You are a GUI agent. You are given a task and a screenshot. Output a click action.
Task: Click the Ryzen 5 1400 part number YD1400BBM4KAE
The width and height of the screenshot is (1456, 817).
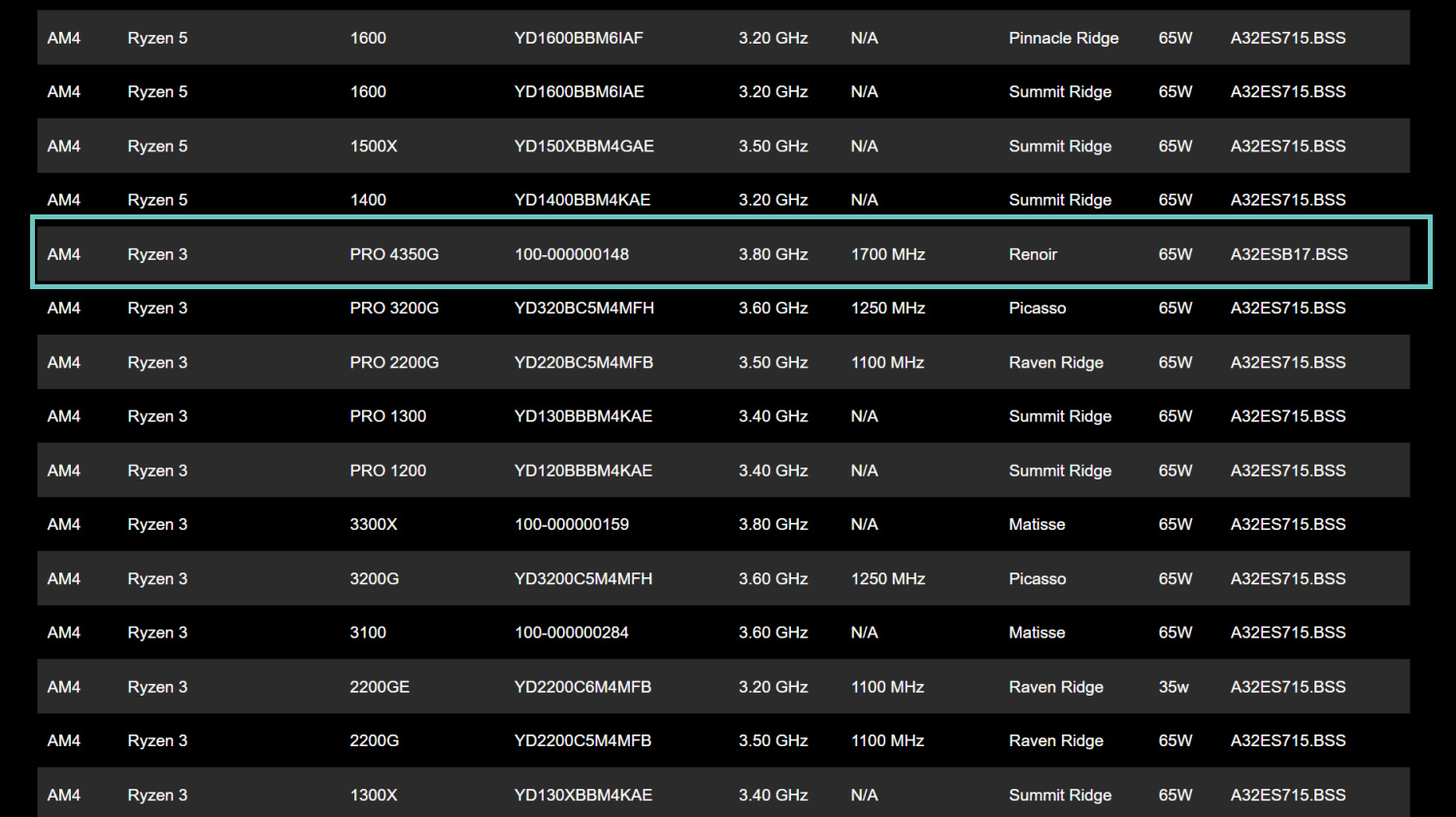point(582,200)
